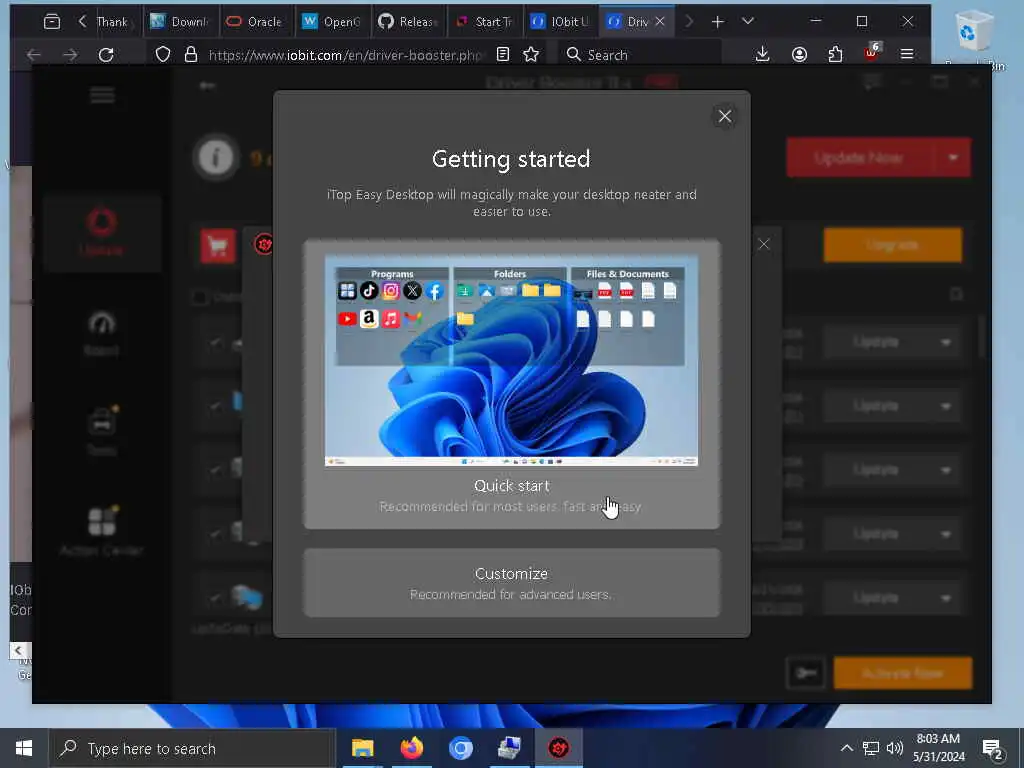Viewport: 1024px width, 768px height.
Task: Choose the Customize option
Action: tap(511, 583)
